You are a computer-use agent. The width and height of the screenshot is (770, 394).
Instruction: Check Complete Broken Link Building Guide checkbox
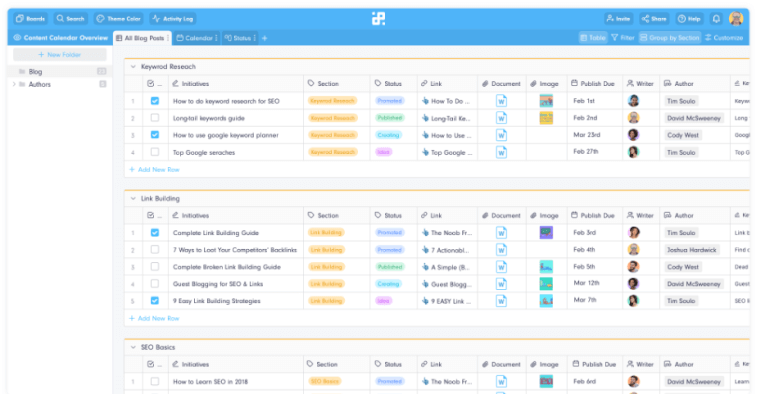click(x=155, y=267)
